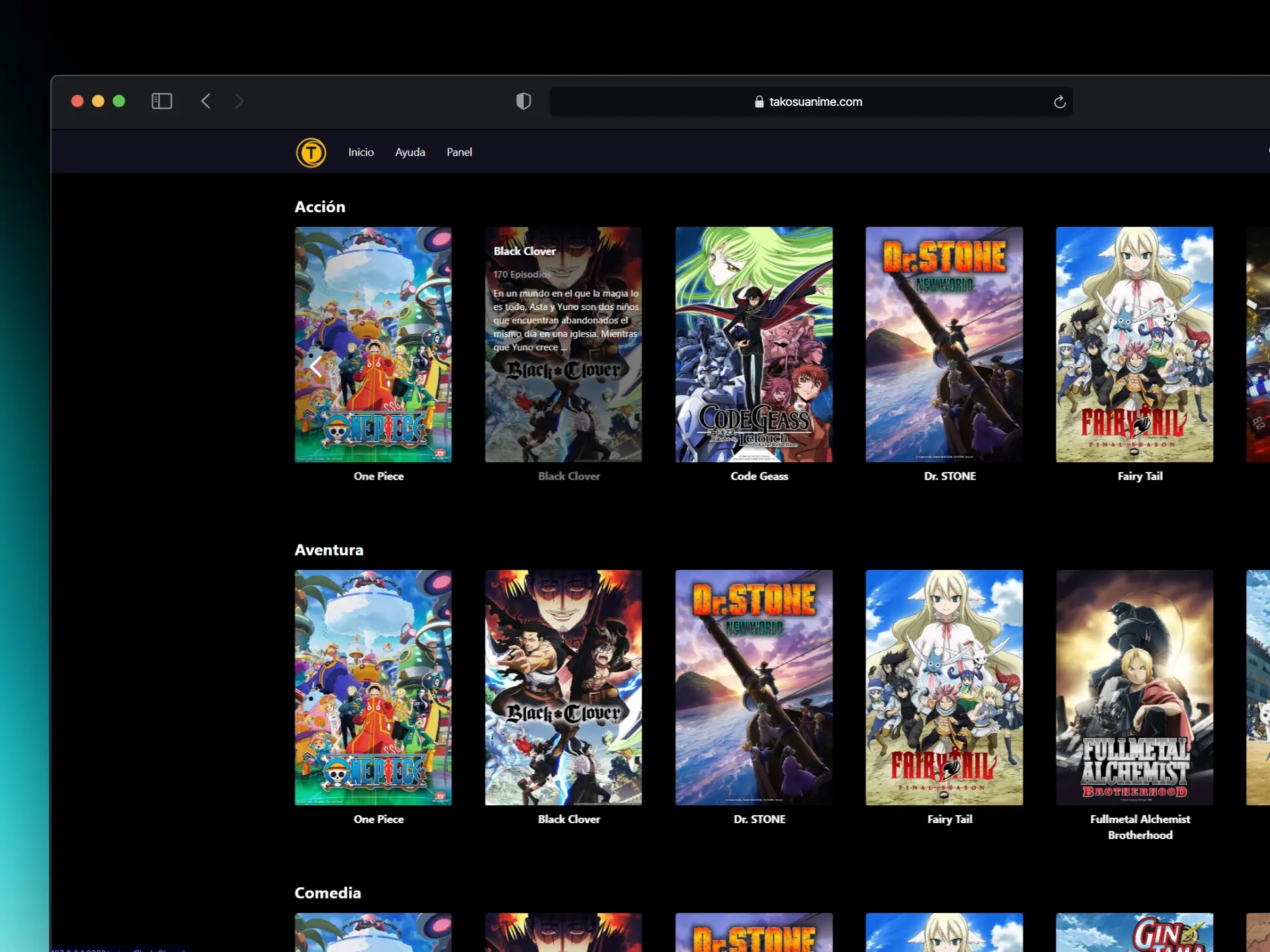Viewport: 1270px width, 952px height.
Task: Go back with browser back arrow
Action: click(x=206, y=101)
